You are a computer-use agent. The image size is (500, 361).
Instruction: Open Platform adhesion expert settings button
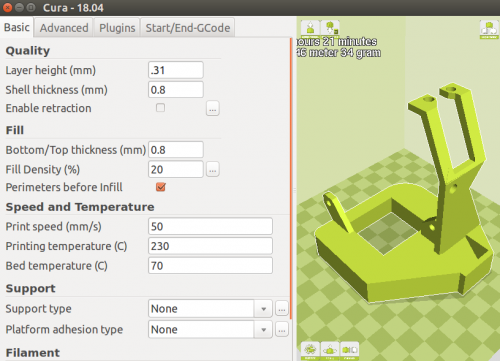click(282, 329)
